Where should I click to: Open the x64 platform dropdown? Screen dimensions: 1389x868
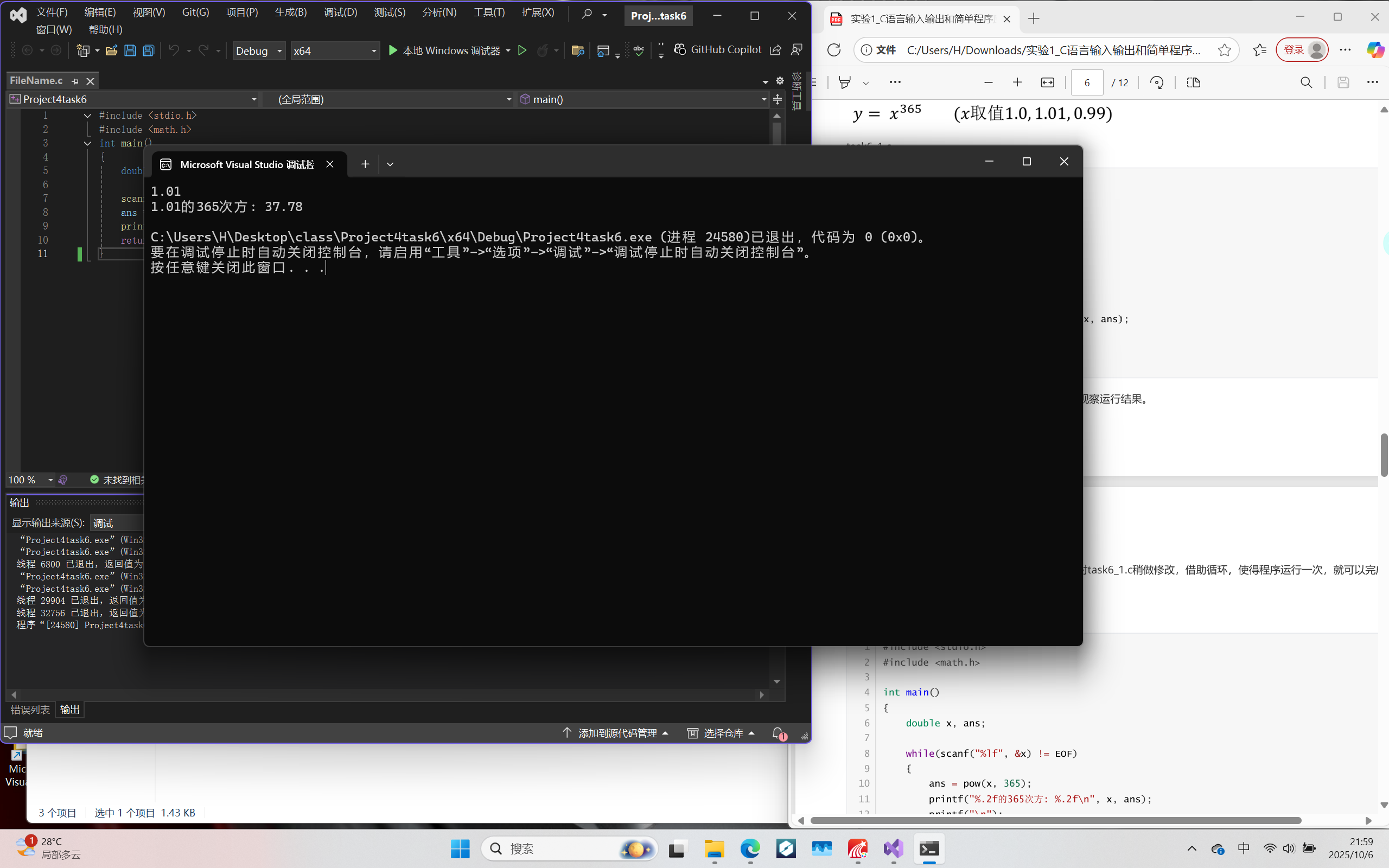click(x=335, y=50)
